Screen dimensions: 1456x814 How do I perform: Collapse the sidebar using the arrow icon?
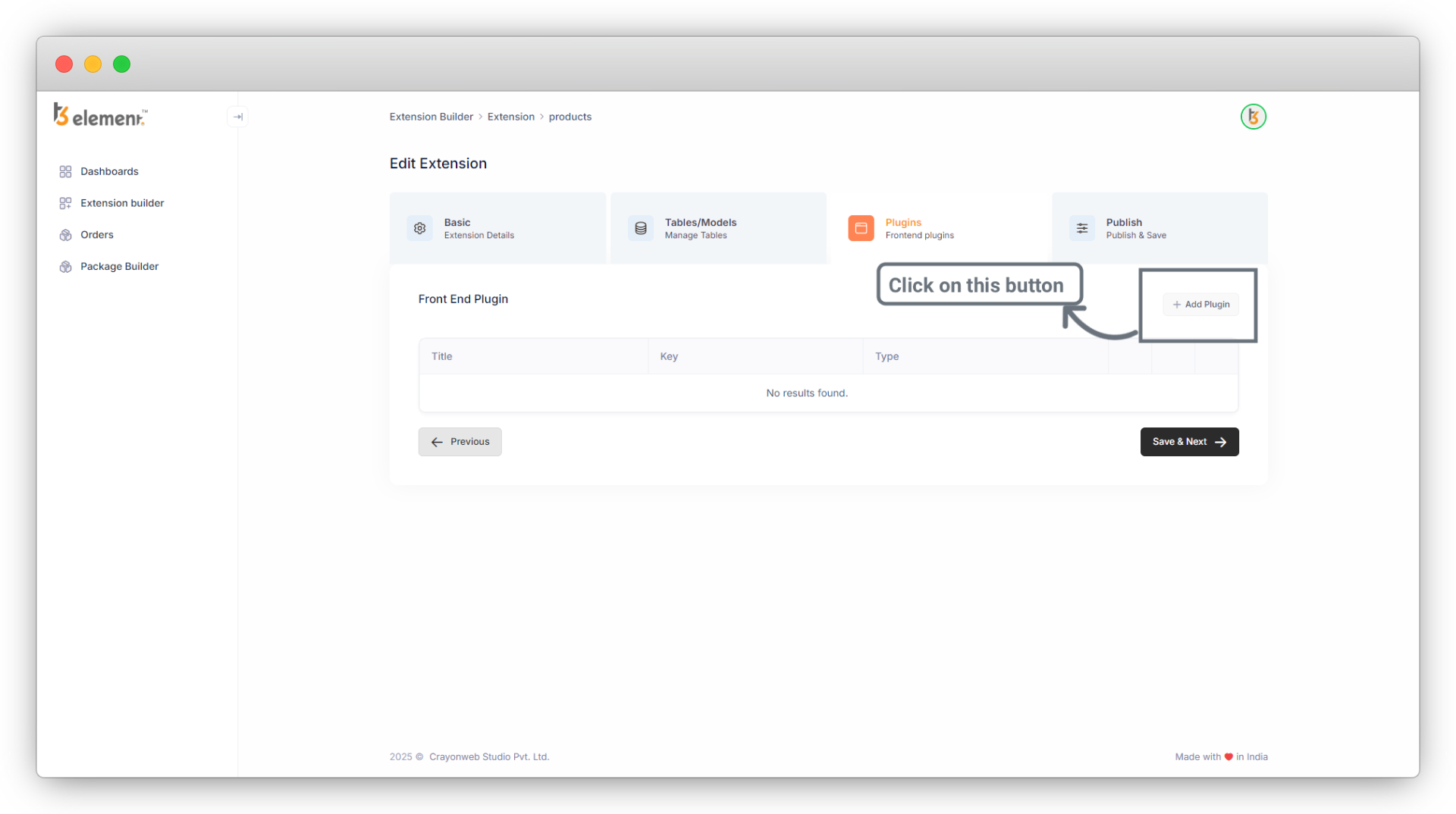[x=237, y=117]
